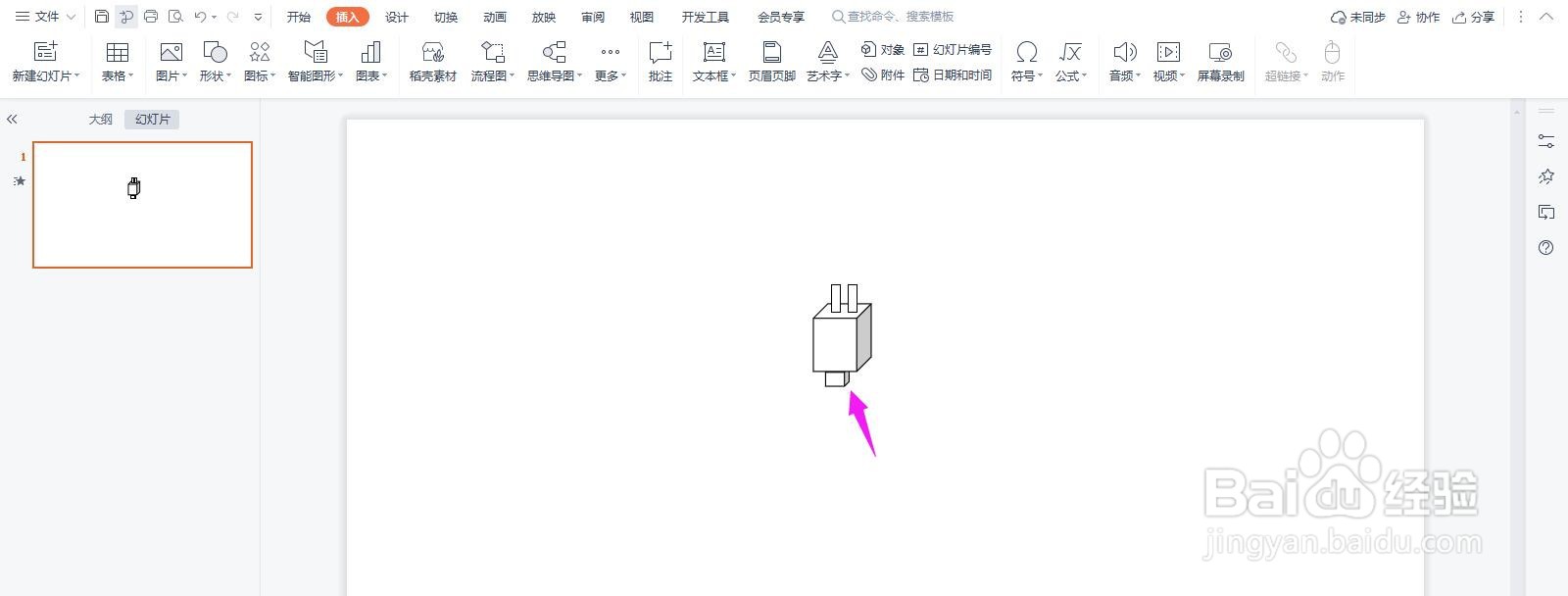Viewport: 1568px width, 596px height.
Task: Switch panel to 幻灯片 Slides view
Action: click(153, 120)
